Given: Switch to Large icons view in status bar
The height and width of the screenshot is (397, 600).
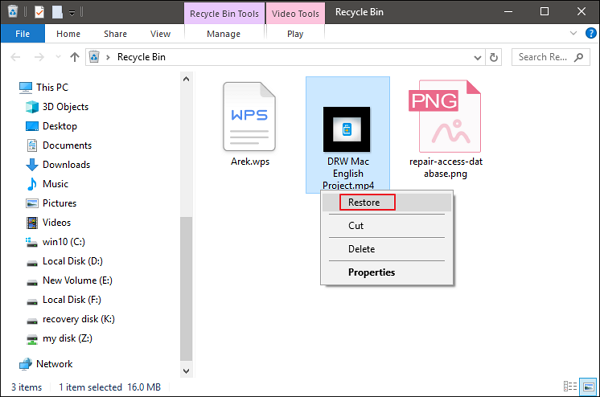Looking at the screenshot, I should (x=588, y=387).
